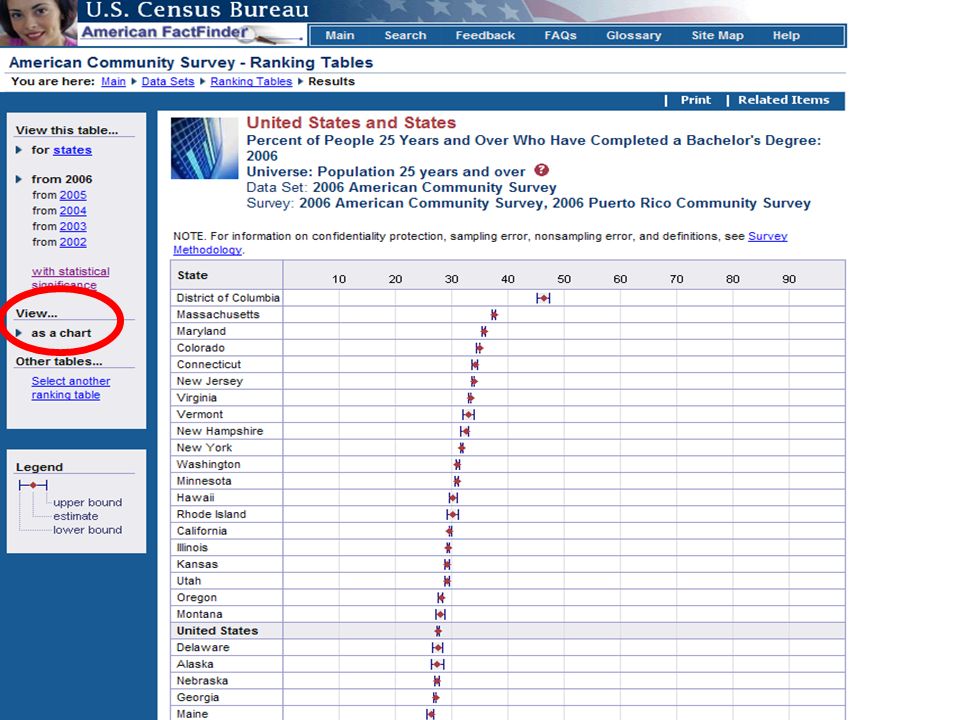Image resolution: width=960 pixels, height=720 pixels.
Task: Click the Illinois row label
Action: coord(192,547)
